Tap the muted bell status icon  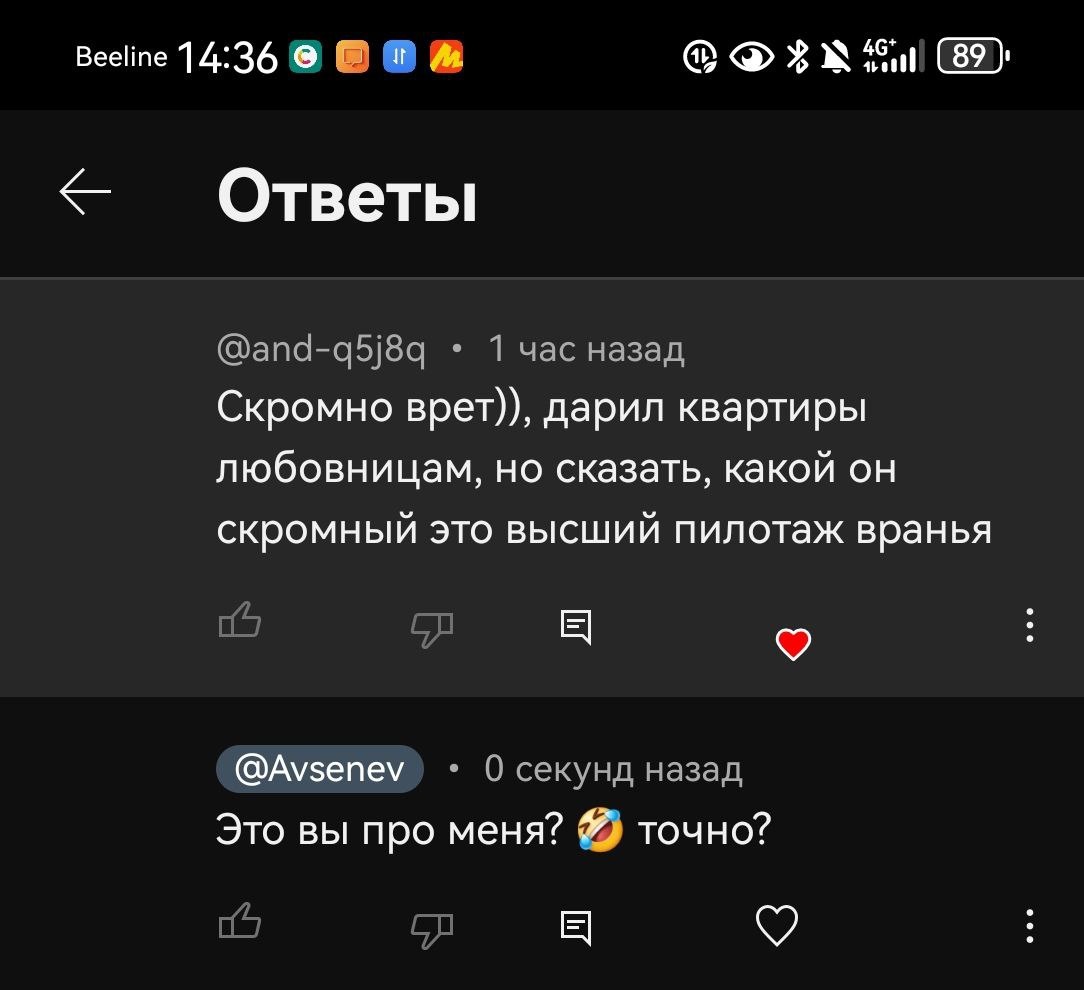pos(836,56)
